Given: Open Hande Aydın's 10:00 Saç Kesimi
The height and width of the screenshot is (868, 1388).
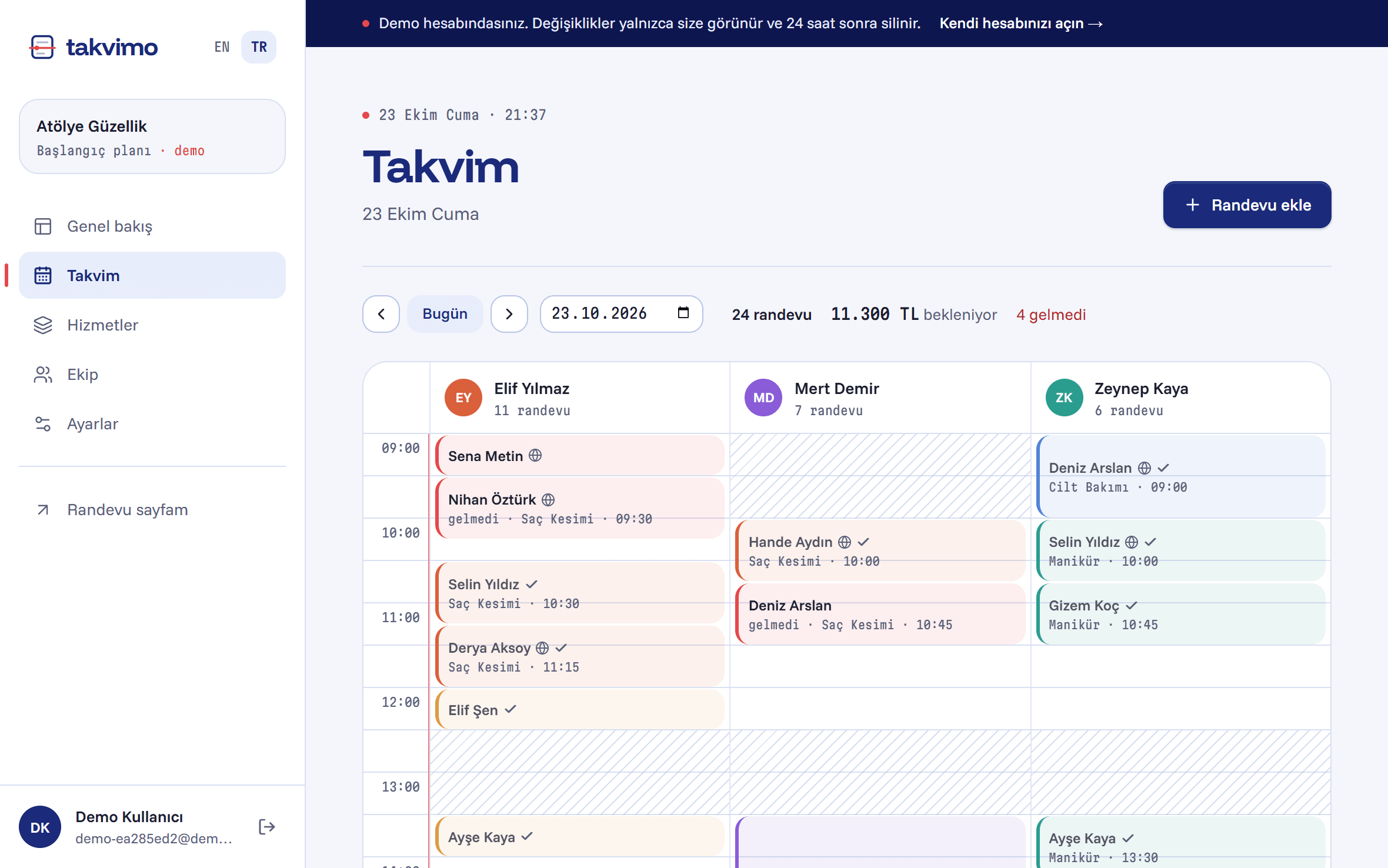Looking at the screenshot, I should [880, 550].
